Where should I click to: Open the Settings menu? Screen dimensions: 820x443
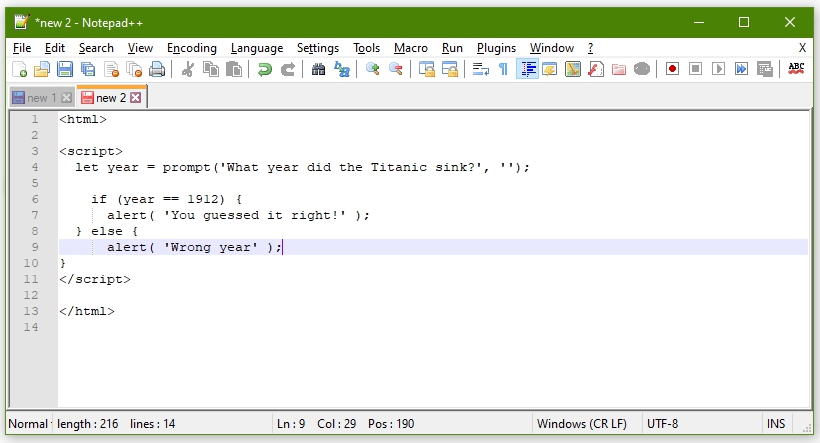(x=318, y=48)
